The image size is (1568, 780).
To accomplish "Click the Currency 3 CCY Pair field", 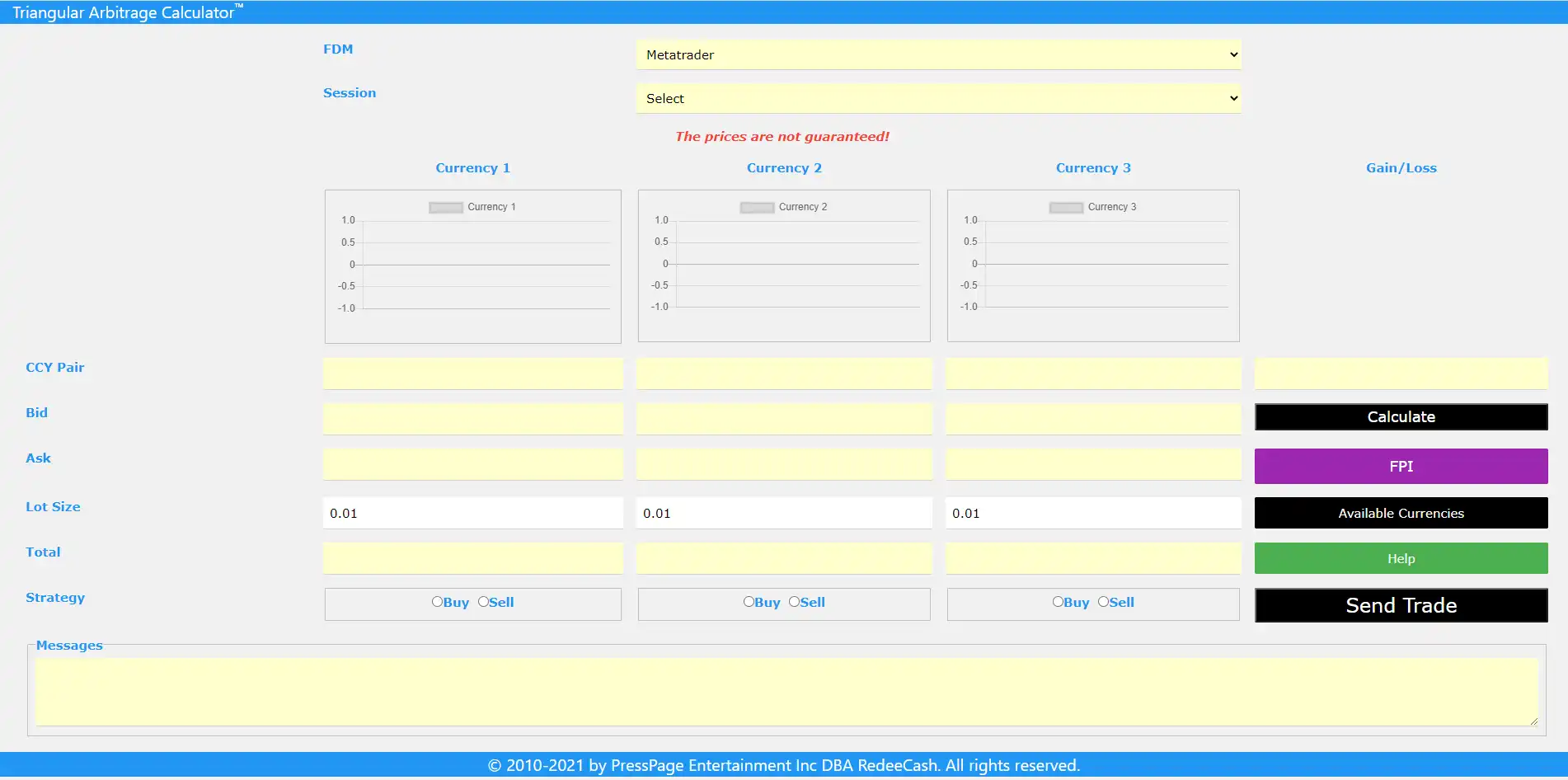I will [1093, 374].
